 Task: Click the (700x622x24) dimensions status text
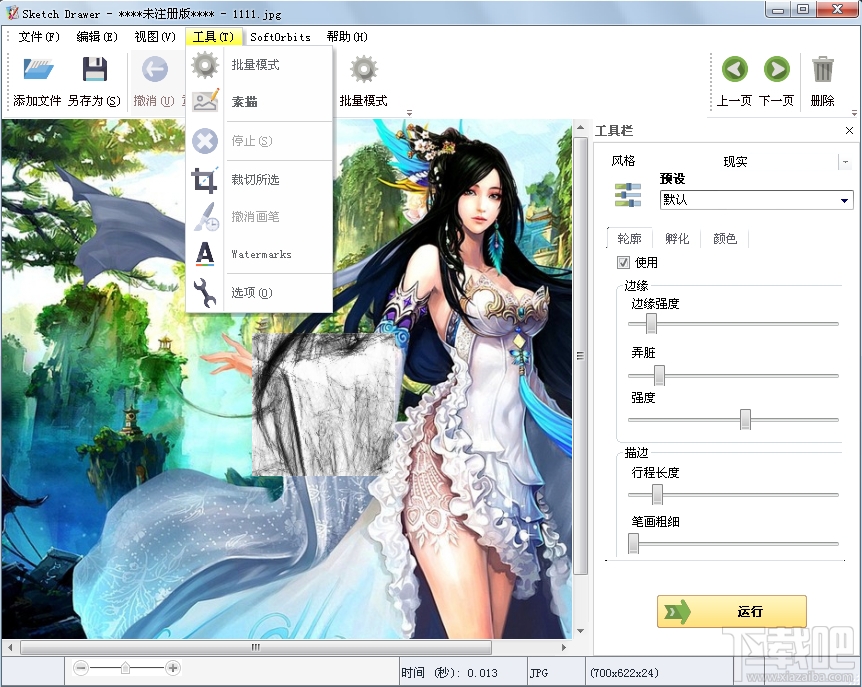[x=624, y=673]
